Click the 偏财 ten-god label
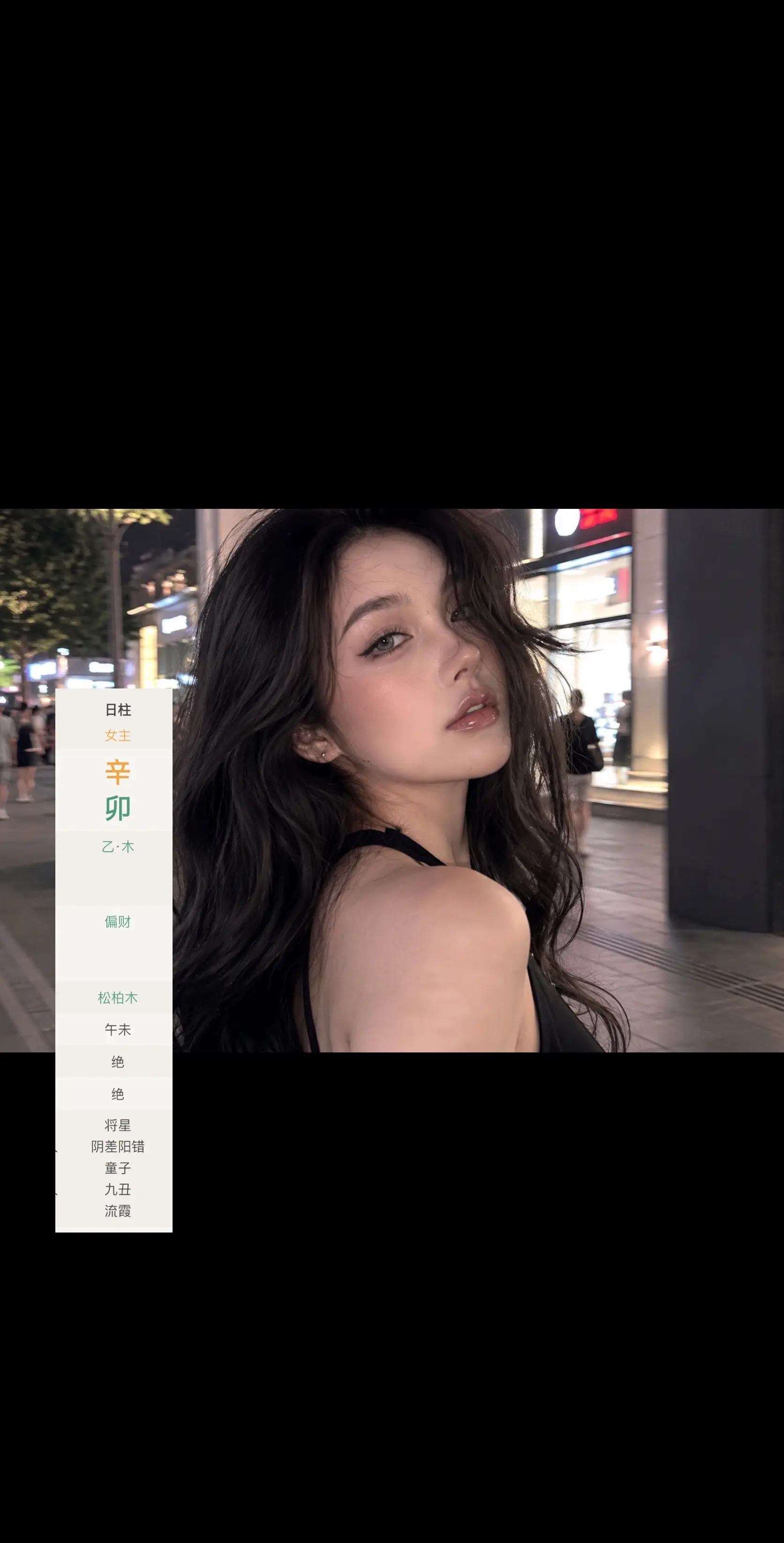The width and height of the screenshot is (784, 1543). [x=117, y=922]
